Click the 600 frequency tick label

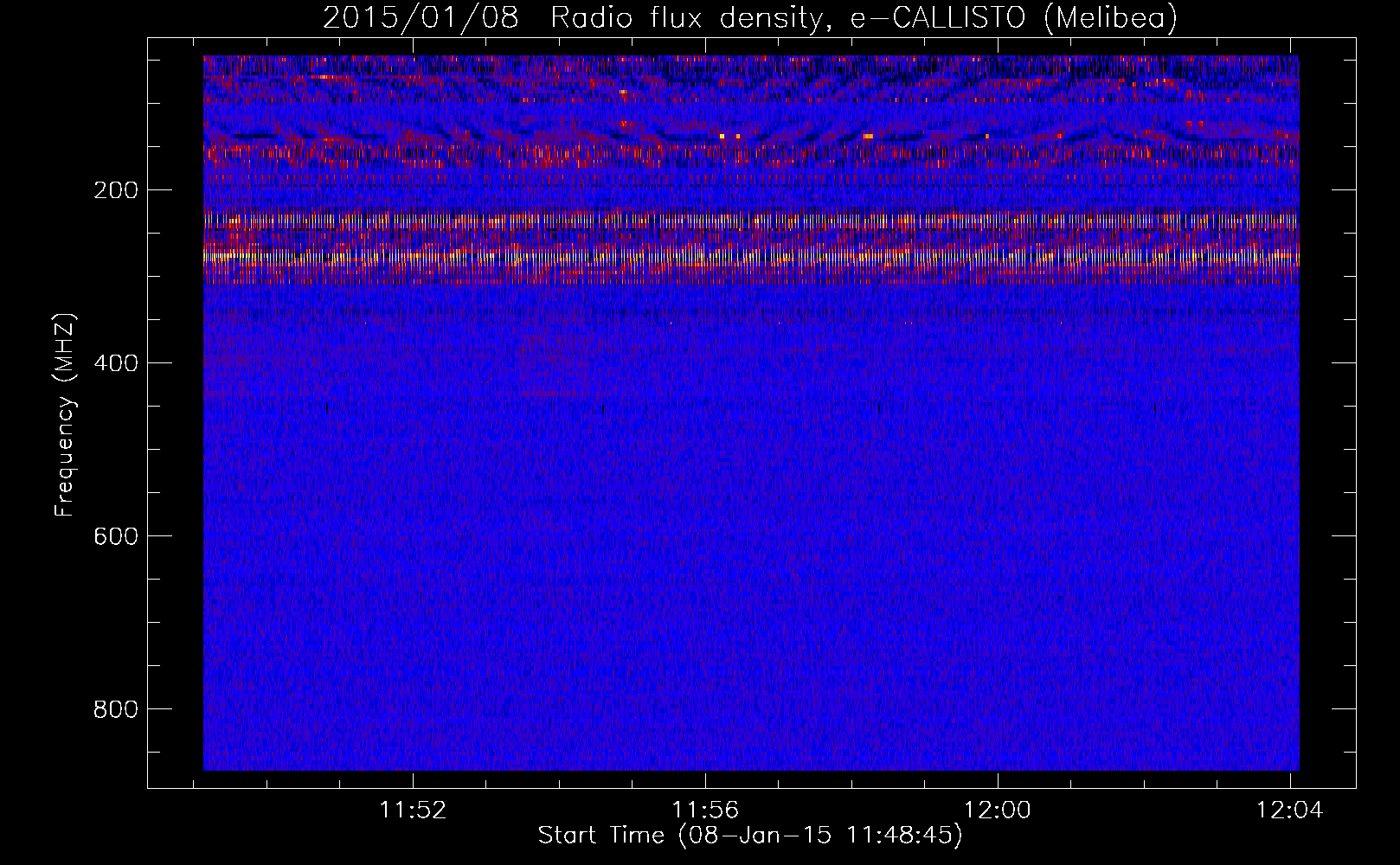pyautogui.click(x=116, y=536)
